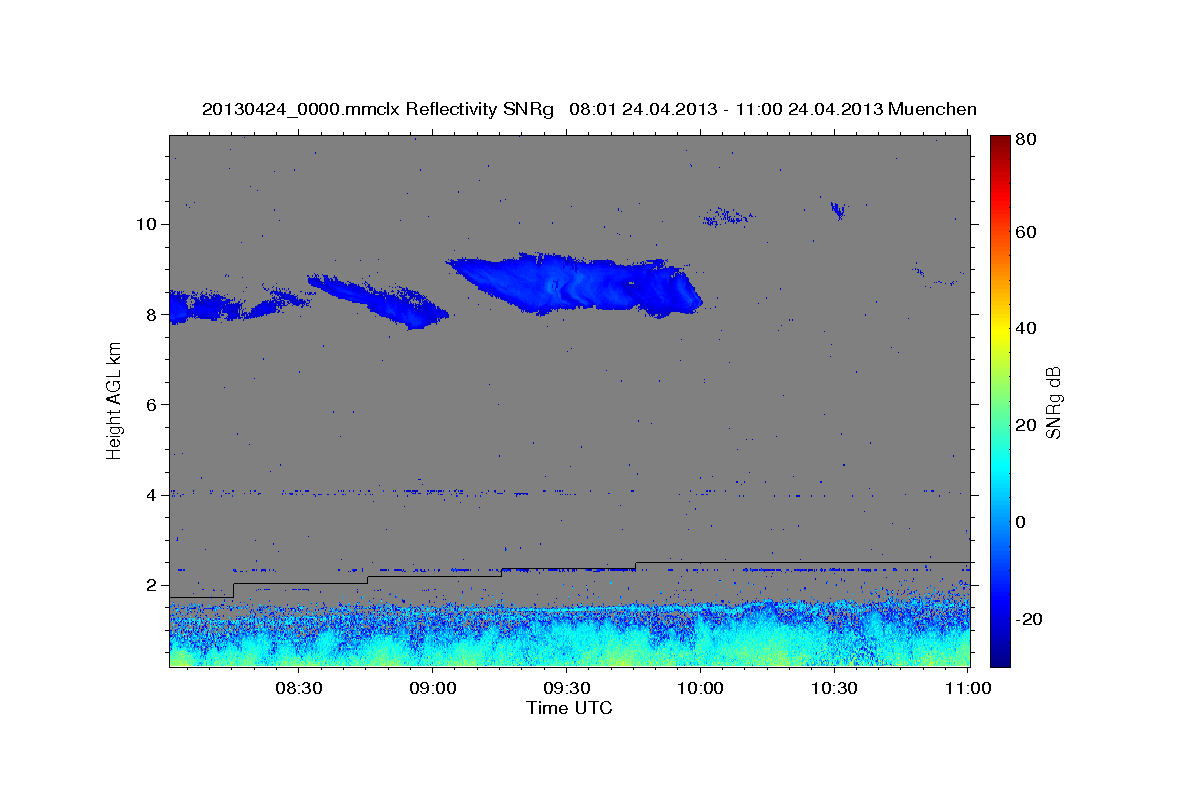Click the plot title text
Screen dimensions: 1200x800
pyautogui.click(x=589, y=109)
